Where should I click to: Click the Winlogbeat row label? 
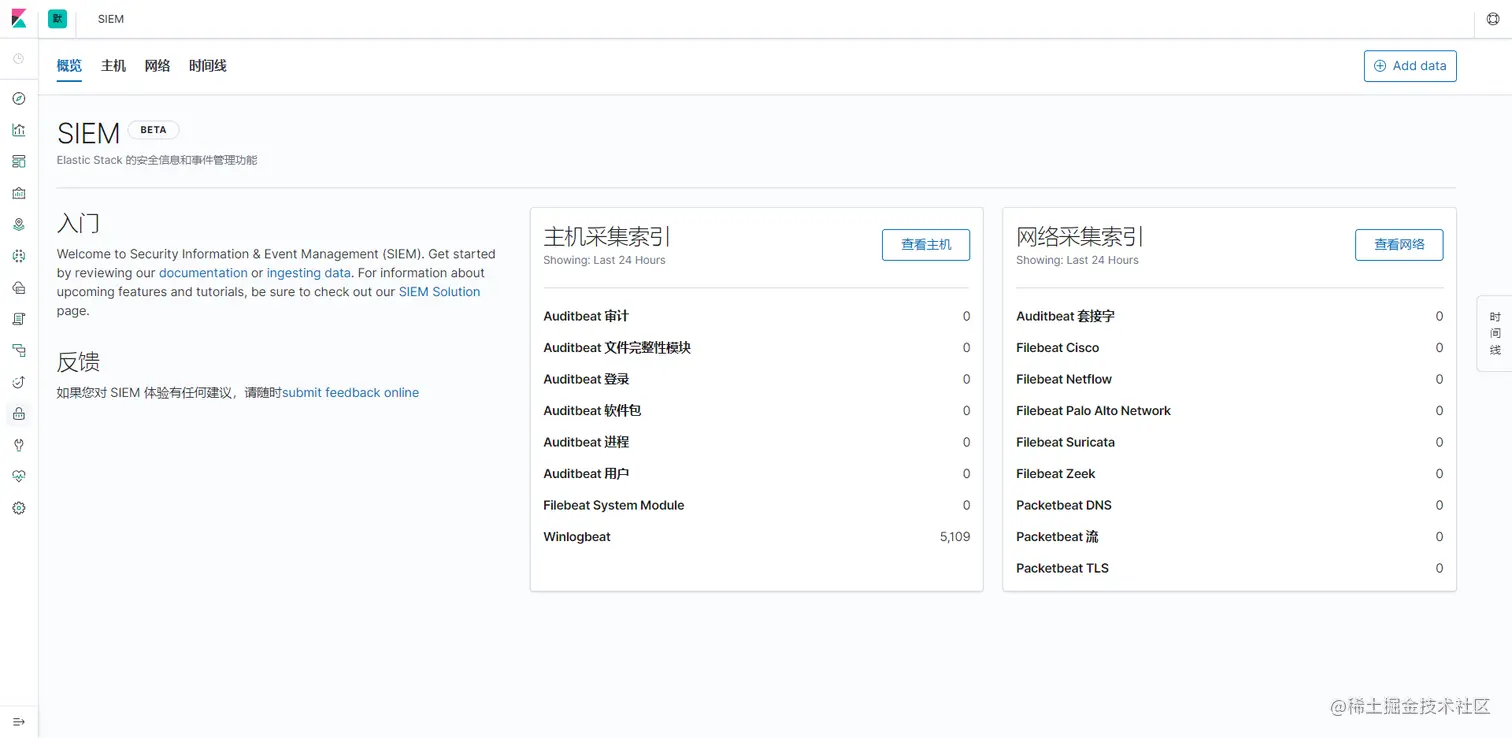(577, 537)
